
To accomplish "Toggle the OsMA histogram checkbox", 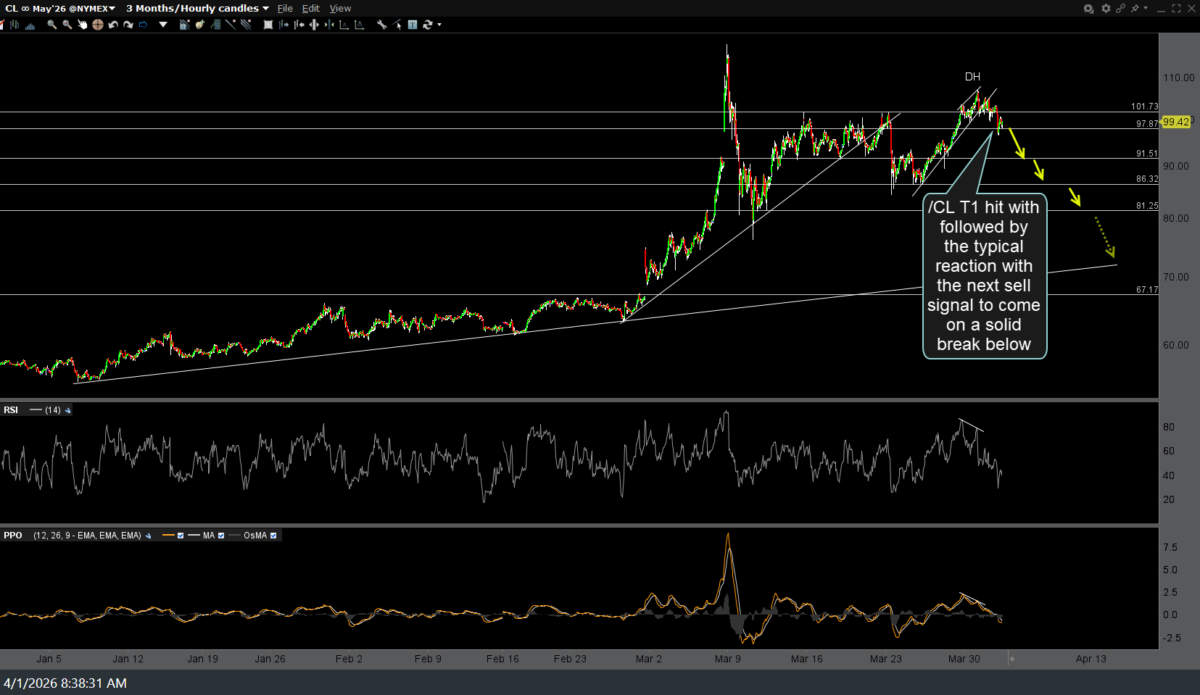I will click(x=273, y=535).
